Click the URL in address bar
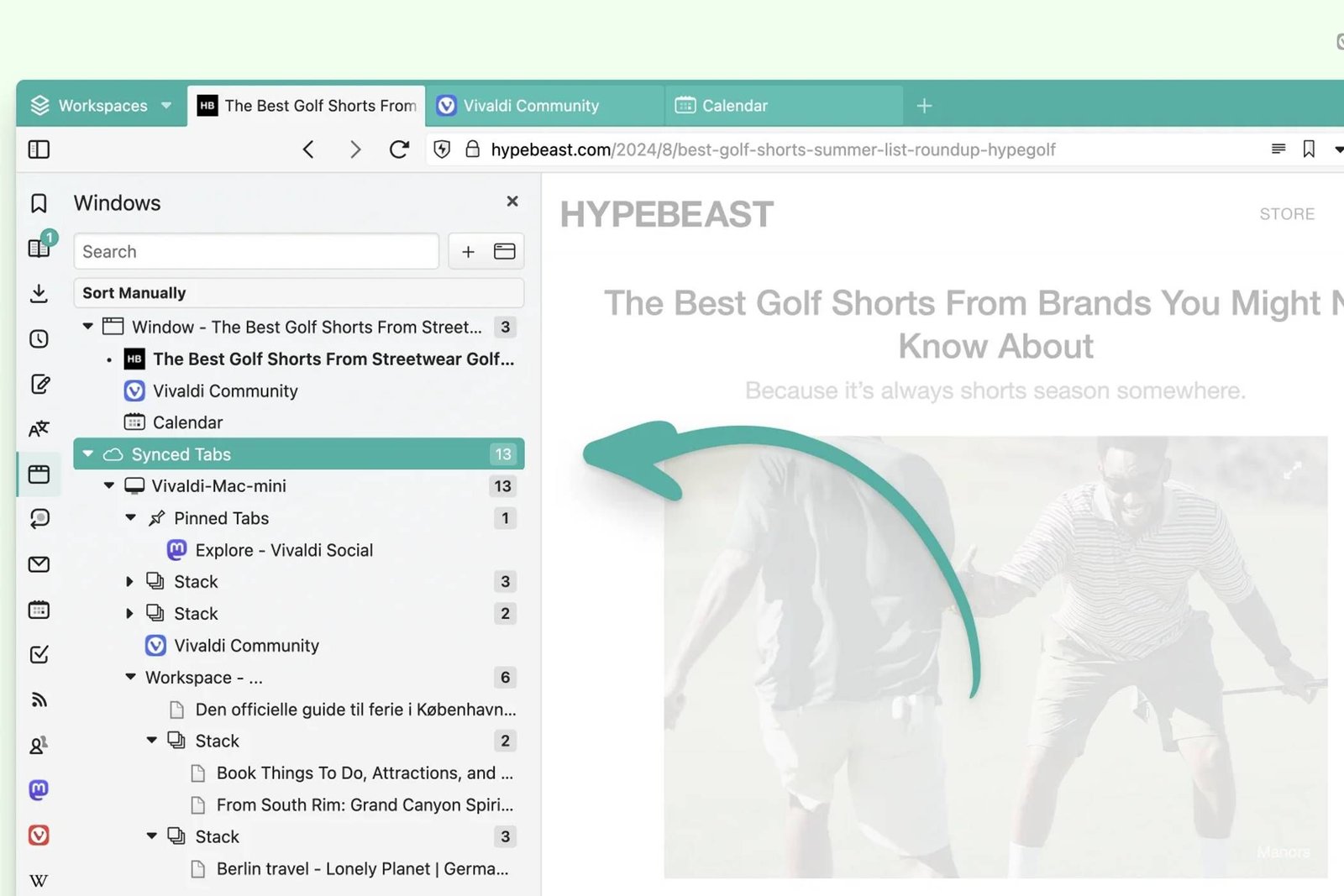The image size is (1344, 896). coord(773,149)
